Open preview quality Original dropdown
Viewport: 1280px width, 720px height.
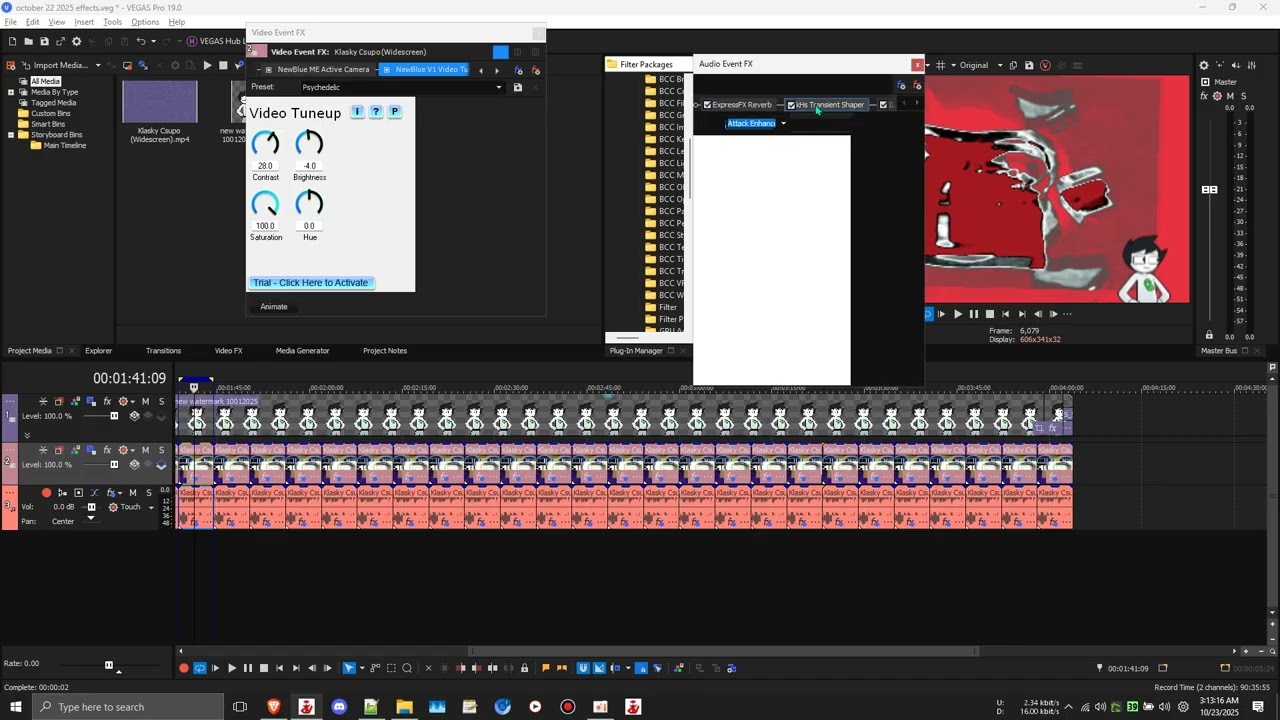tap(999, 65)
